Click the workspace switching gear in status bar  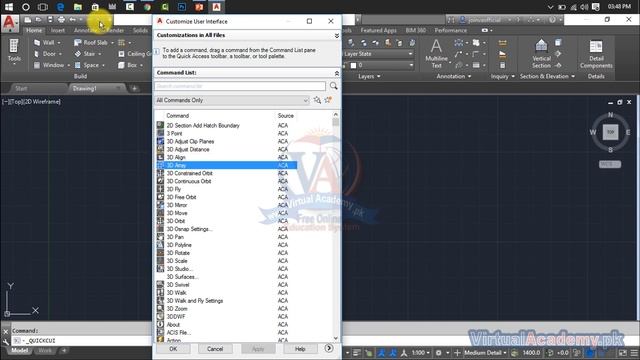click(438, 353)
